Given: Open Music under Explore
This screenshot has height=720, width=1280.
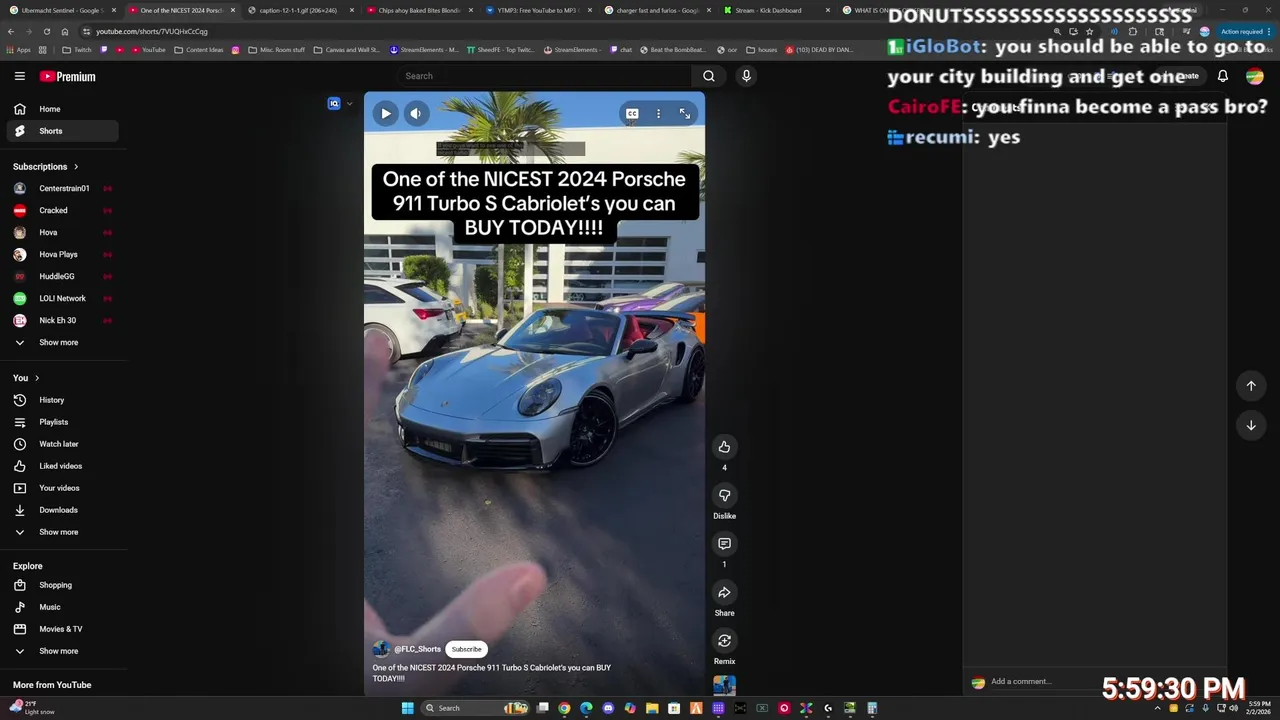Looking at the screenshot, I should coord(62,607).
